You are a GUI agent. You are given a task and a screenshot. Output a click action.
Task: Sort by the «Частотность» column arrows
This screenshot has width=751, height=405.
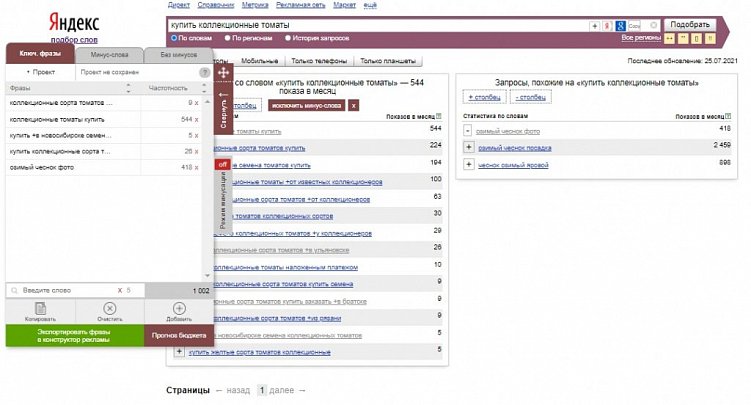coord(204,88)
